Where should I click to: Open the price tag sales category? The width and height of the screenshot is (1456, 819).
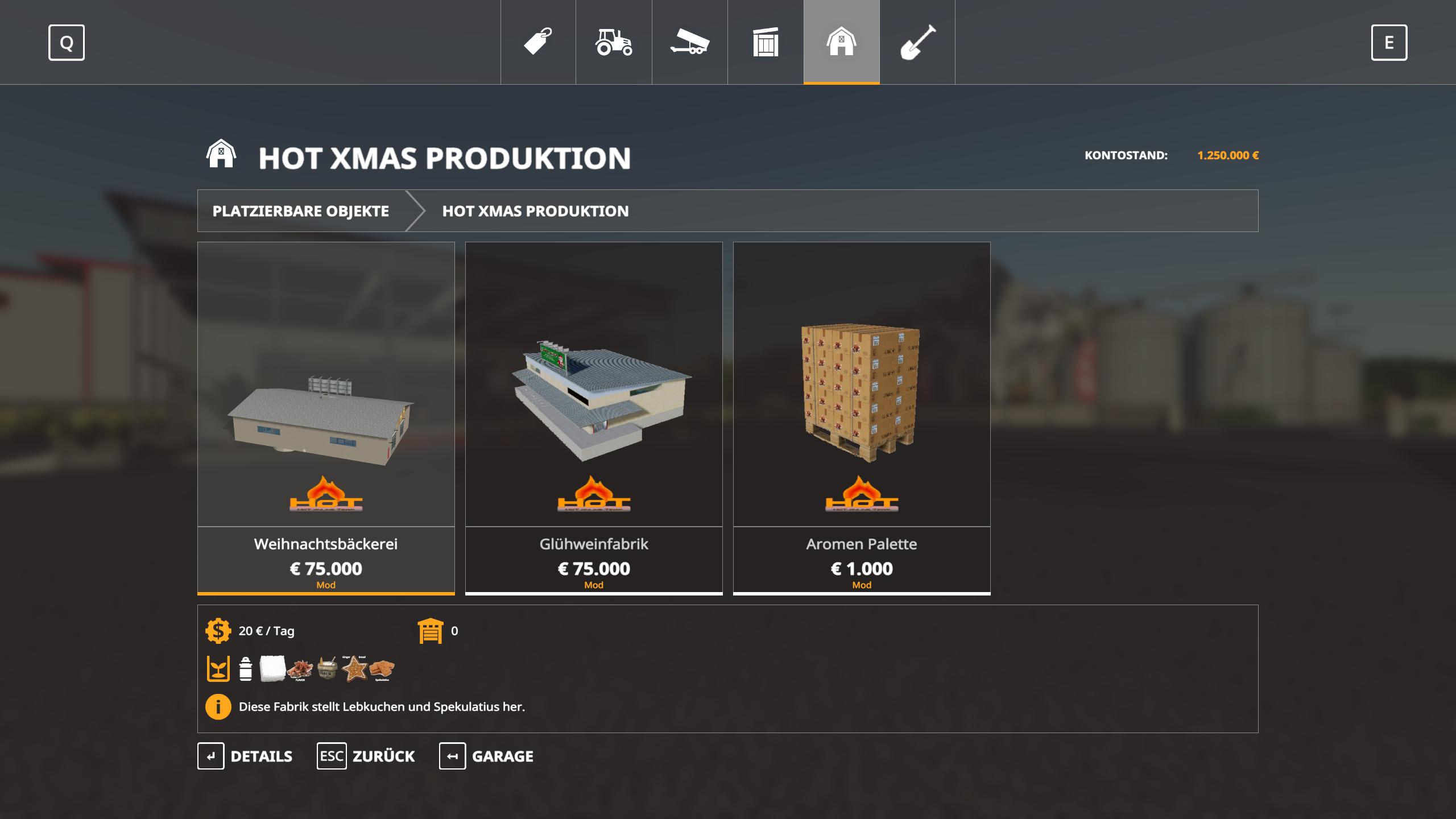tap(538, 42)
